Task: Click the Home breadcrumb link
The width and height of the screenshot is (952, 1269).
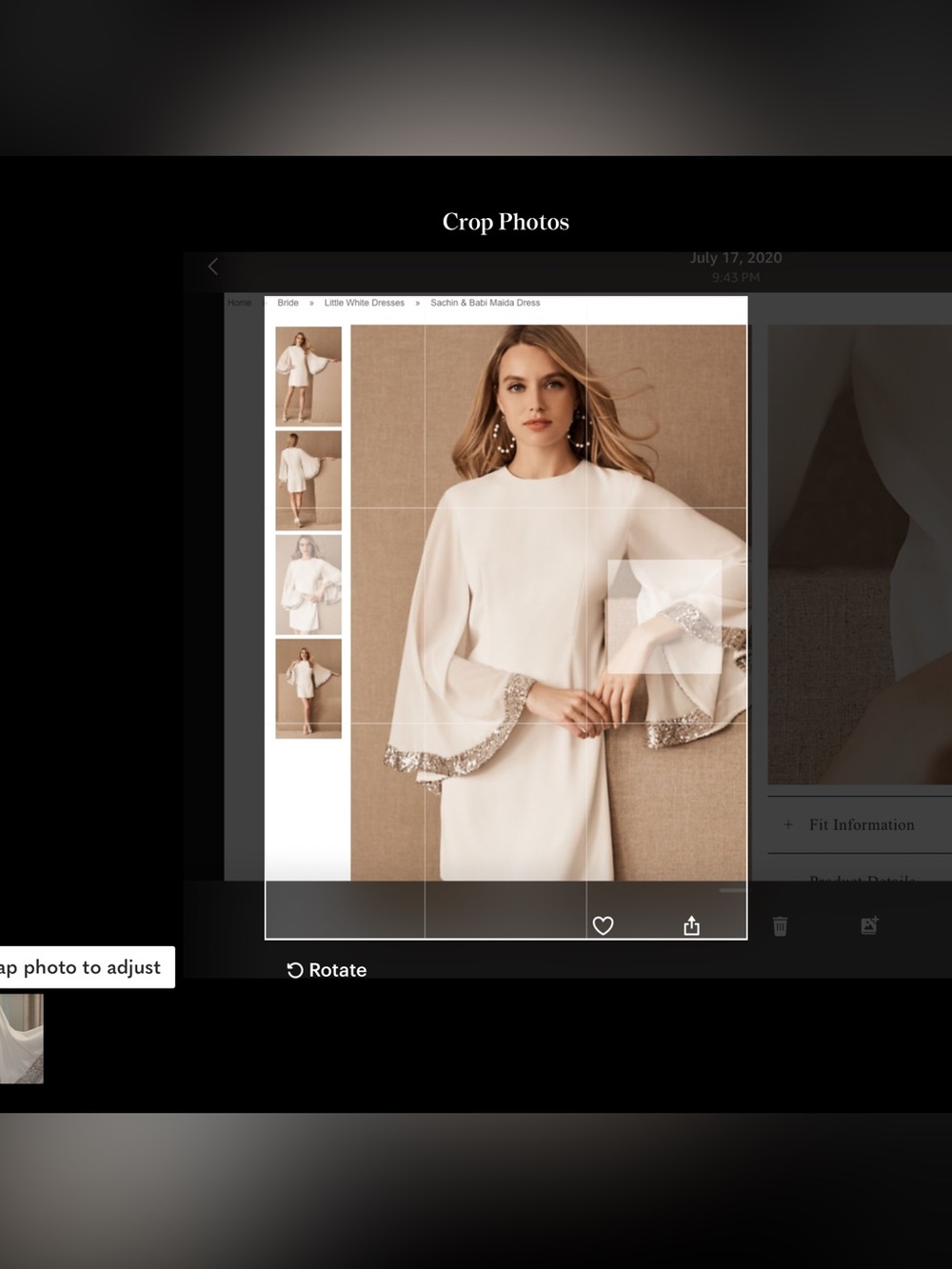Action: 239,303
